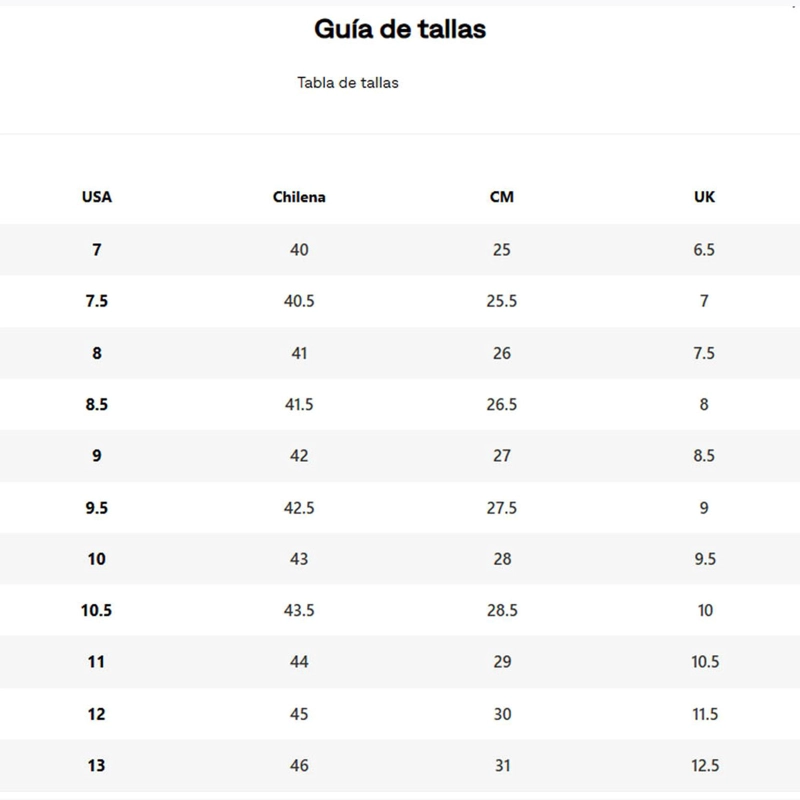Click the 25 CM cell
Image resolution: width=800 pixels, height=800 pixels.
502,250
